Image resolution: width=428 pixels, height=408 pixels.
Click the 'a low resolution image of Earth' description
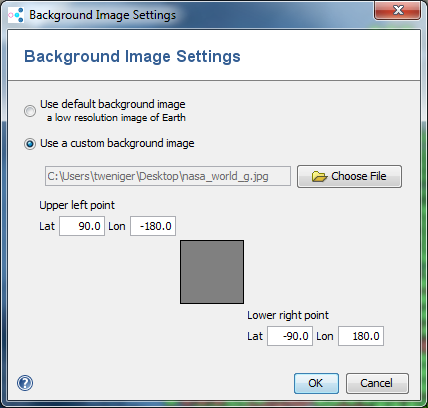pos(116,118)
